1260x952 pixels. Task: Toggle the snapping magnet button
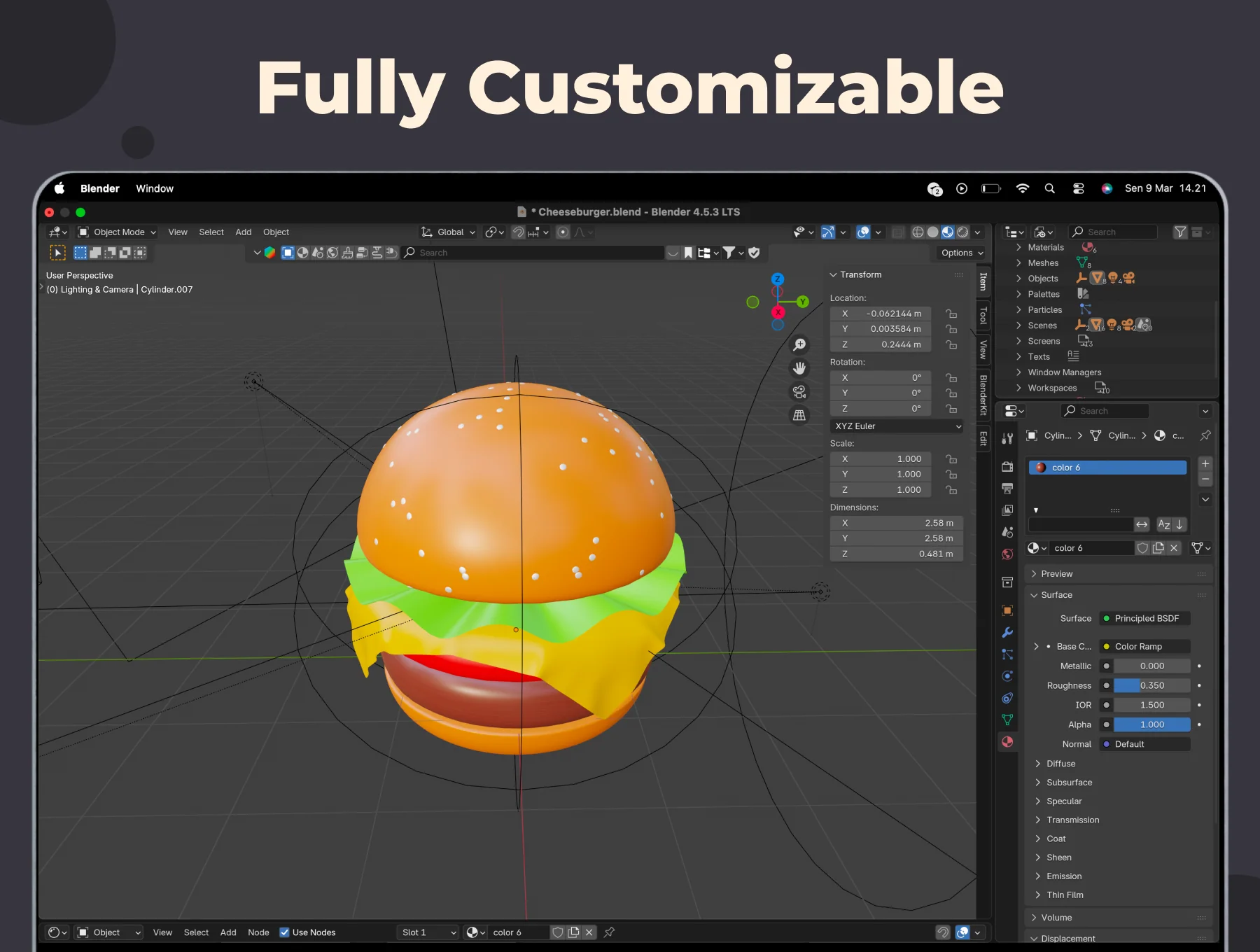coord(518,232)
